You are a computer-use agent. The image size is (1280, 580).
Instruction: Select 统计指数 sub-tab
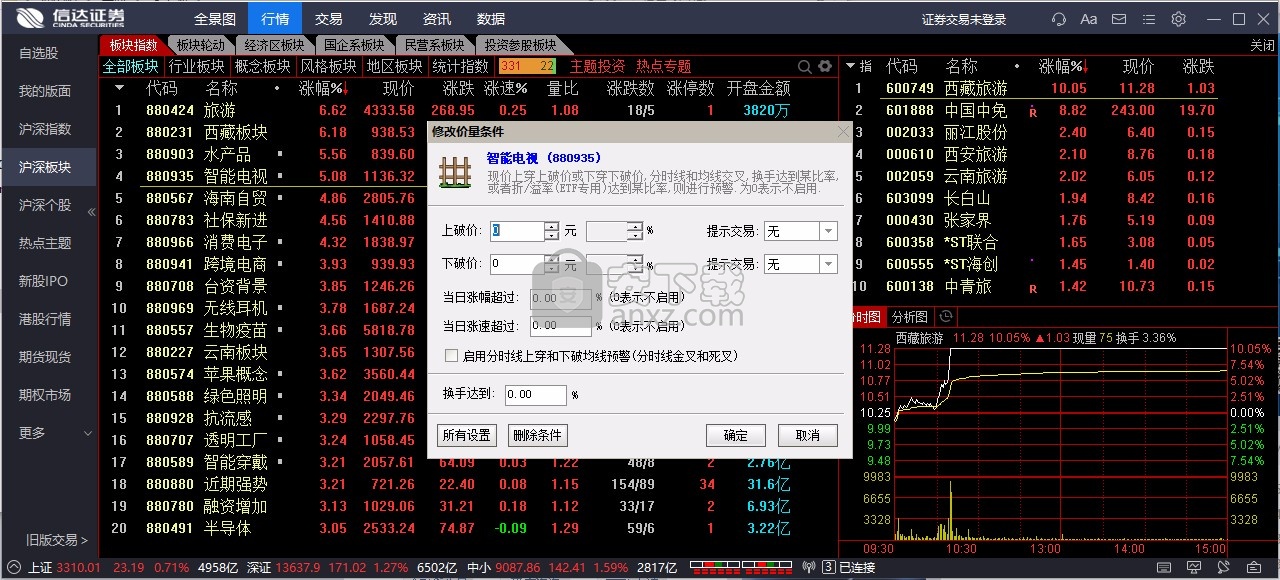tap(460, 66)
